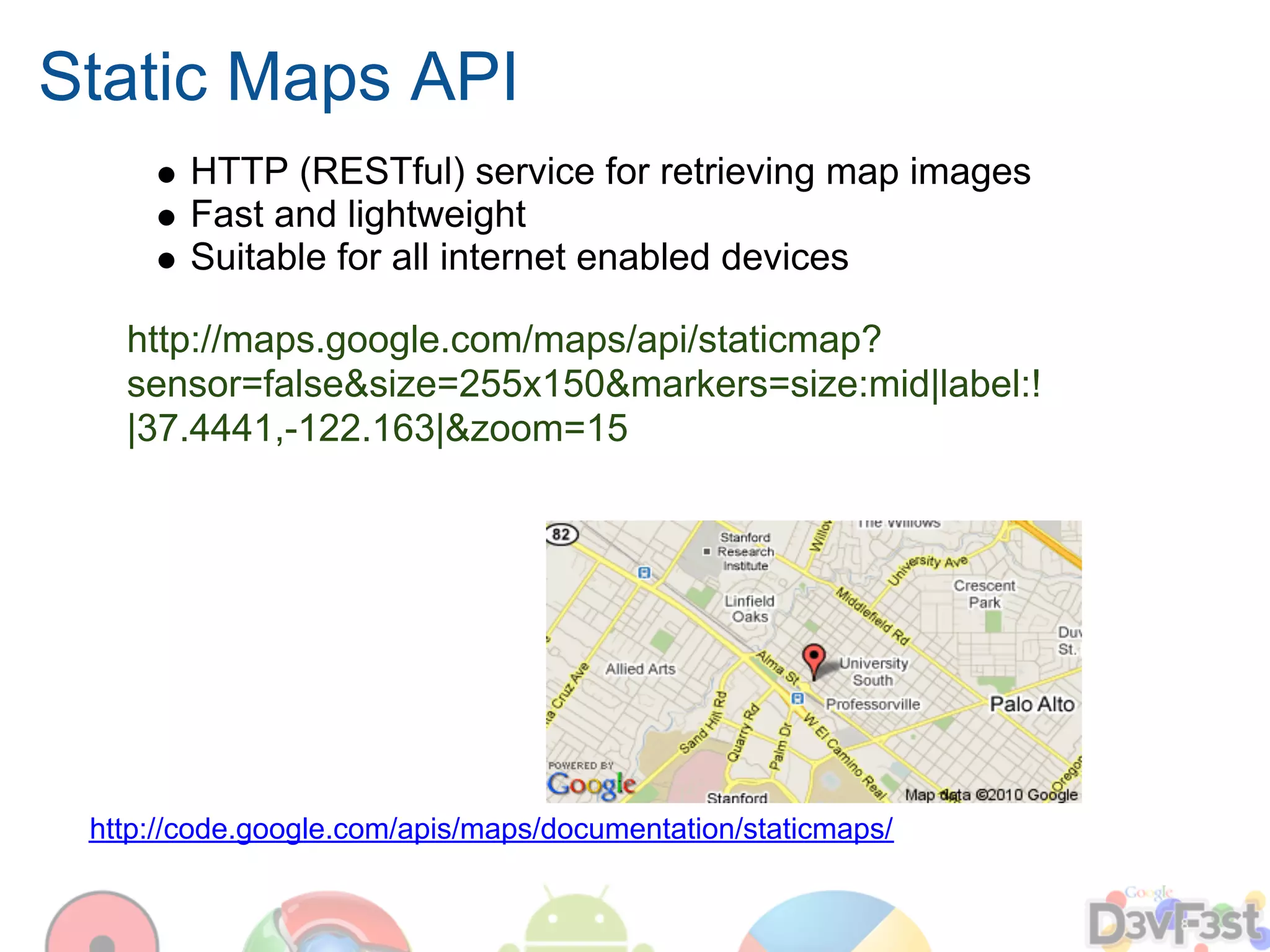Click the Palo Alto map label
This screenshot has width=1270, height=952.
point(1032,704)
